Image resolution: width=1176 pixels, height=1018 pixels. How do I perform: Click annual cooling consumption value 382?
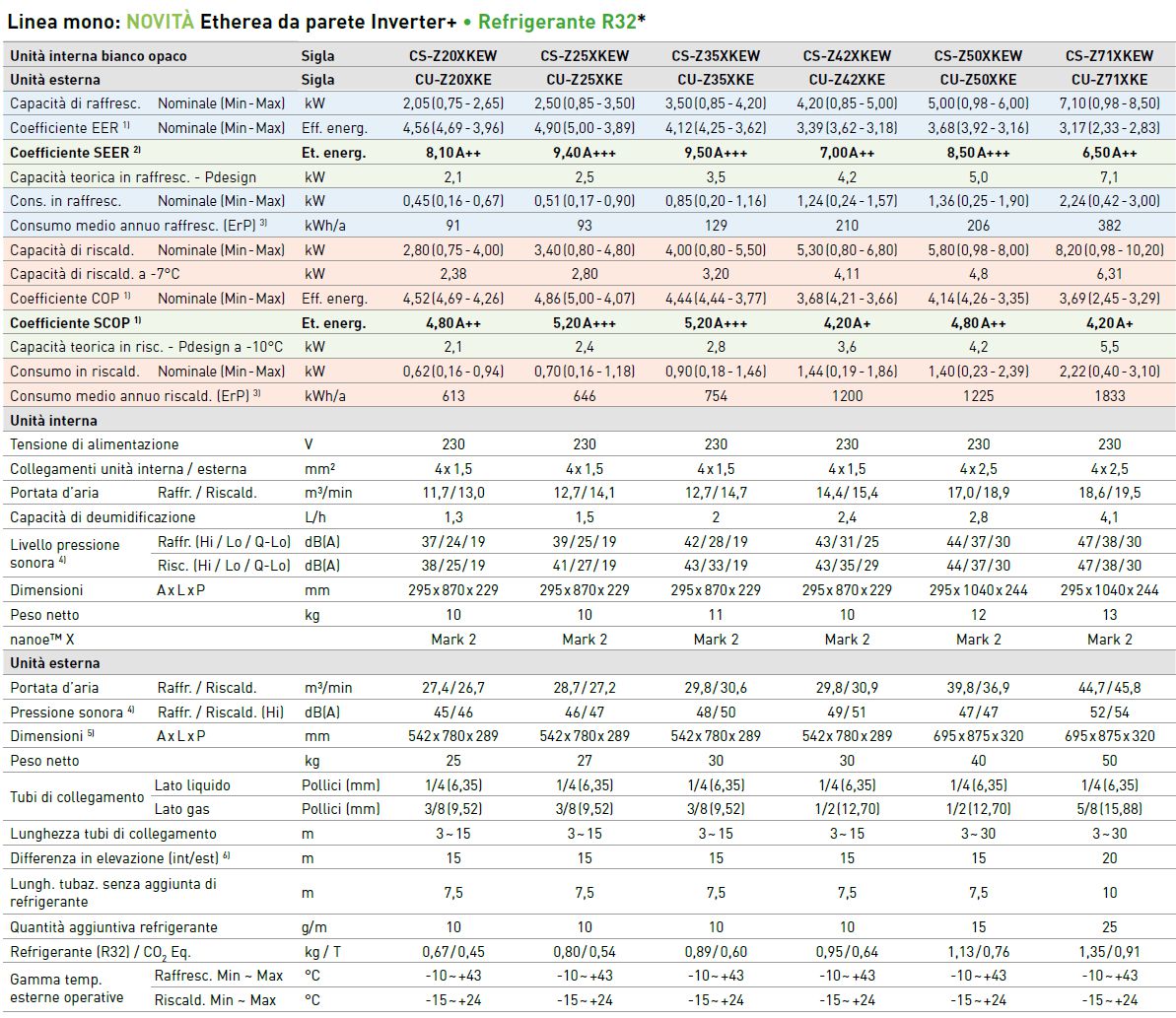(x=1109, y=226)
